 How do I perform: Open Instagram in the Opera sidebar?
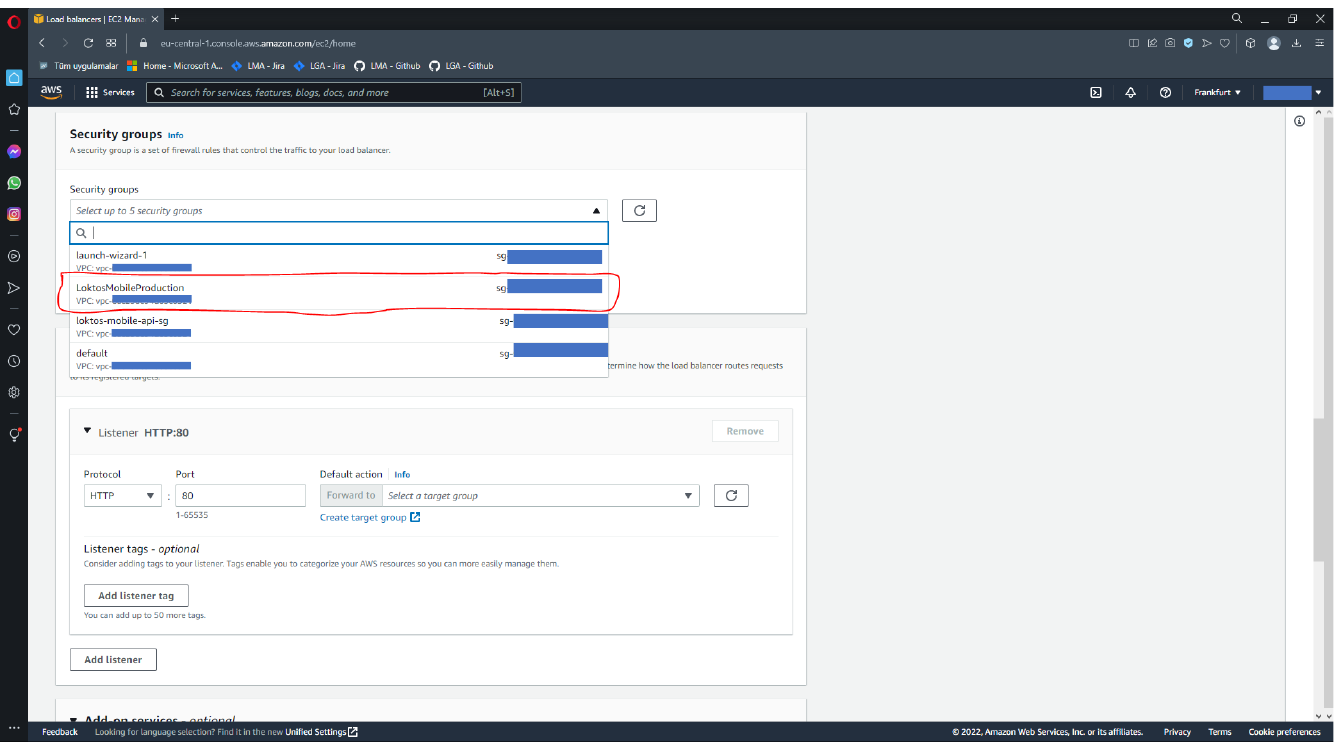[x=14, y=214]
